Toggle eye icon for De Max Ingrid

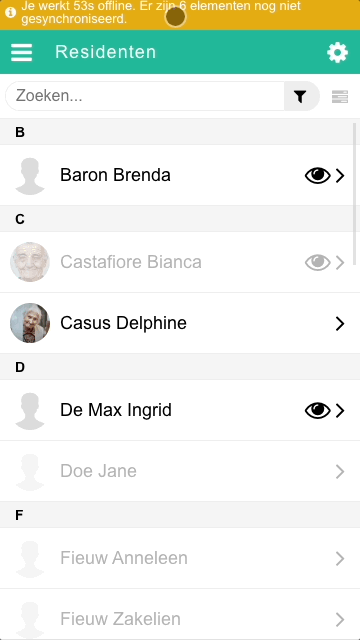pos(318,411)
